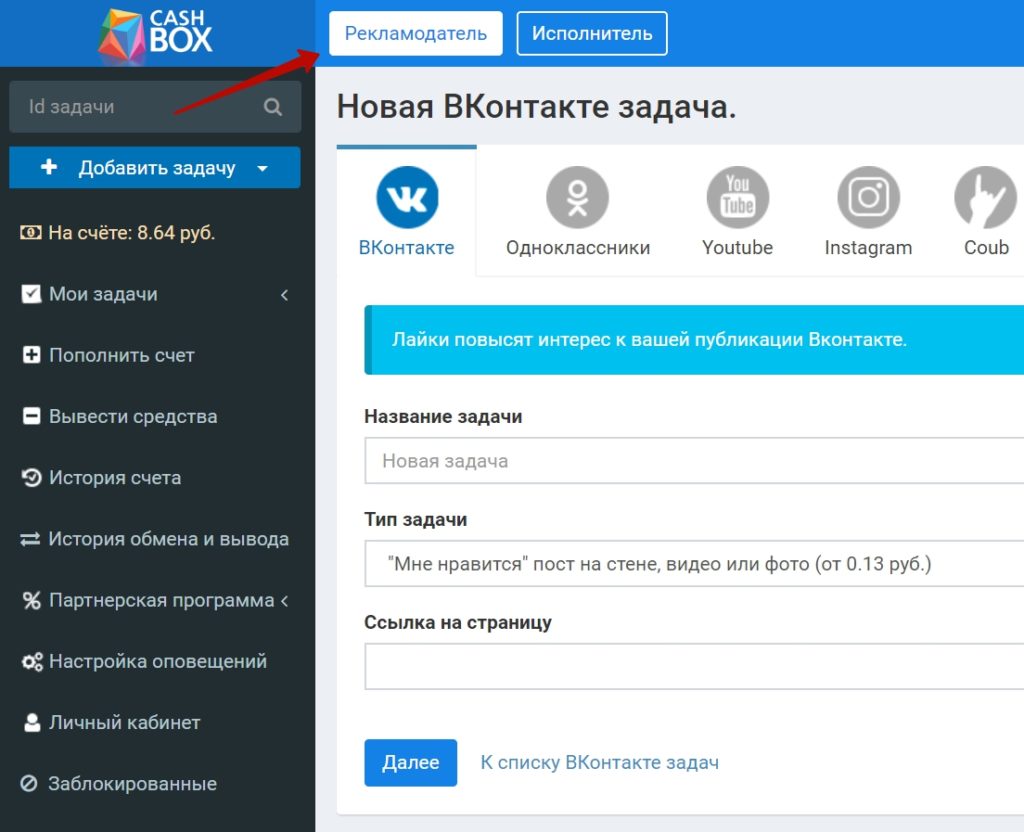1024x832 pixels.
Task: Switch to Исполнитель mode
Action: pyautogui.click(x=592, y=33)
